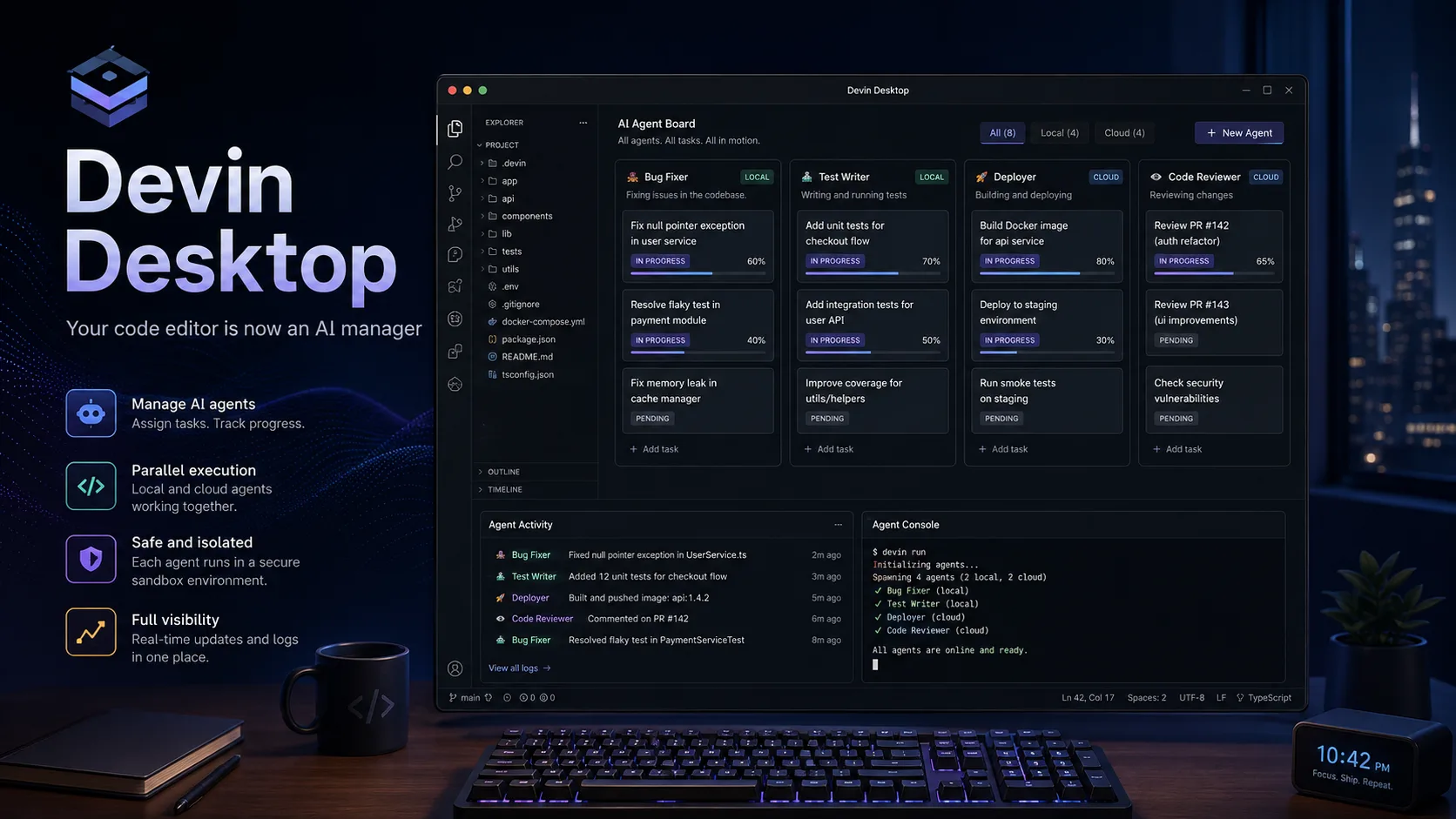Click the 'LF' line ending indicator
This screenshot has width=1456, height=819.
tap(1221, 698)
